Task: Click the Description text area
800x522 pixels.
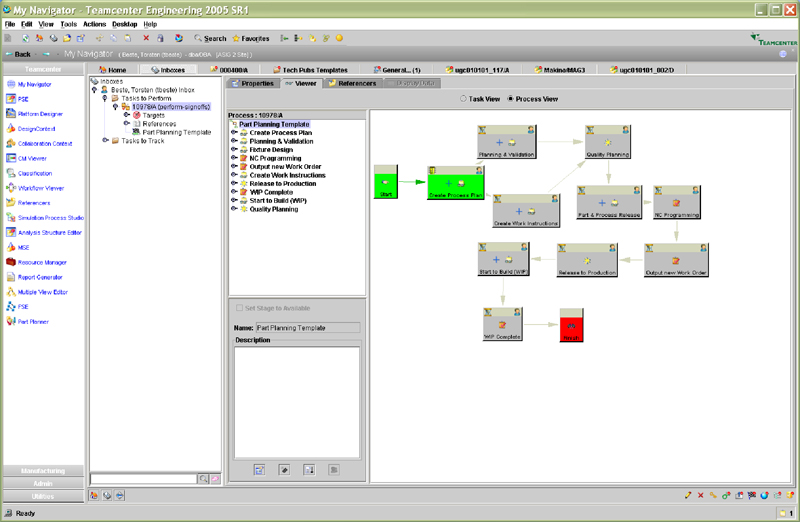Action: point(297,402)
